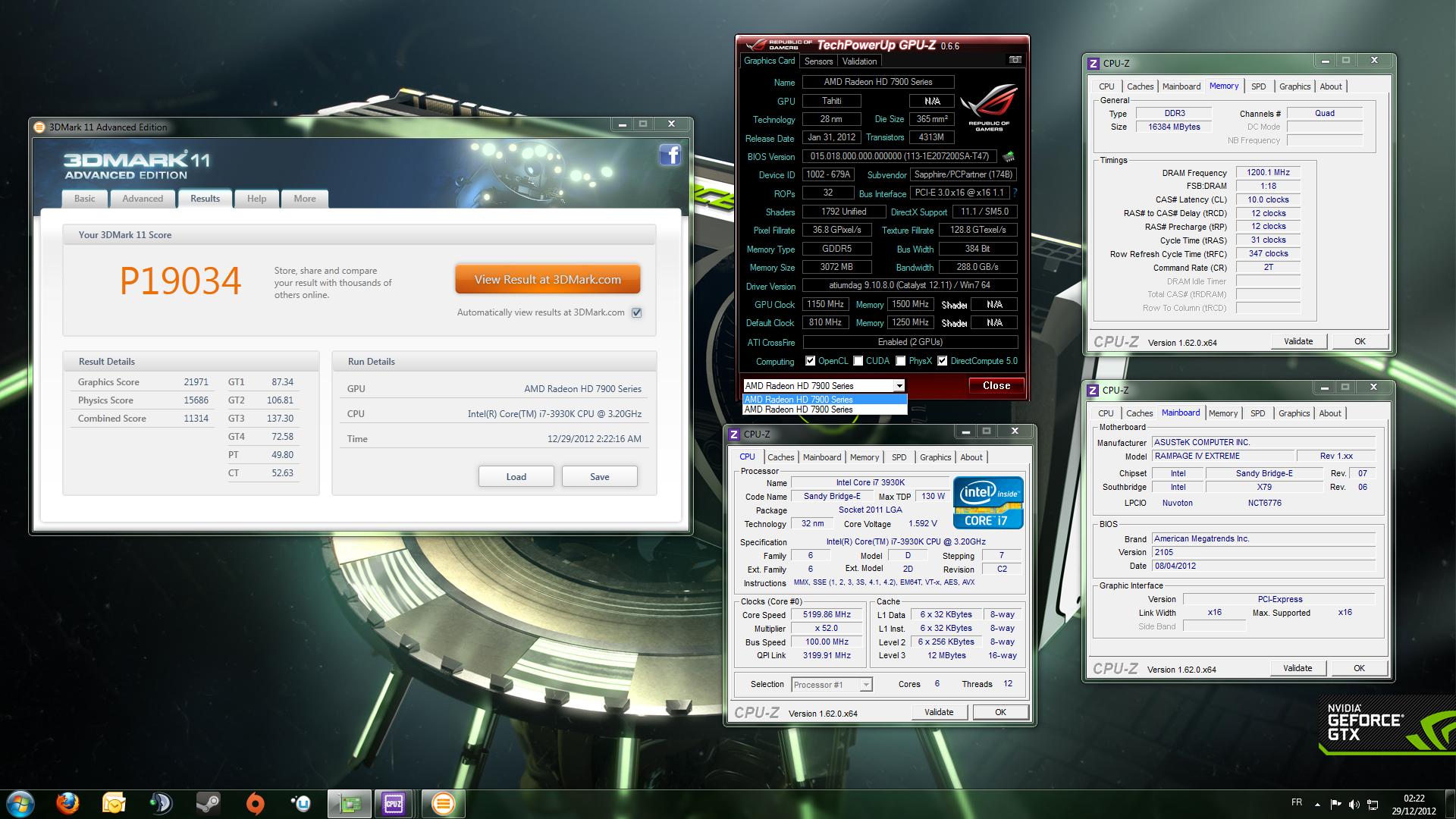The width and height of the screenshot is (1456, 819).
Task: Open the Help tab in 3DMark
Action: tap(256, 199)
